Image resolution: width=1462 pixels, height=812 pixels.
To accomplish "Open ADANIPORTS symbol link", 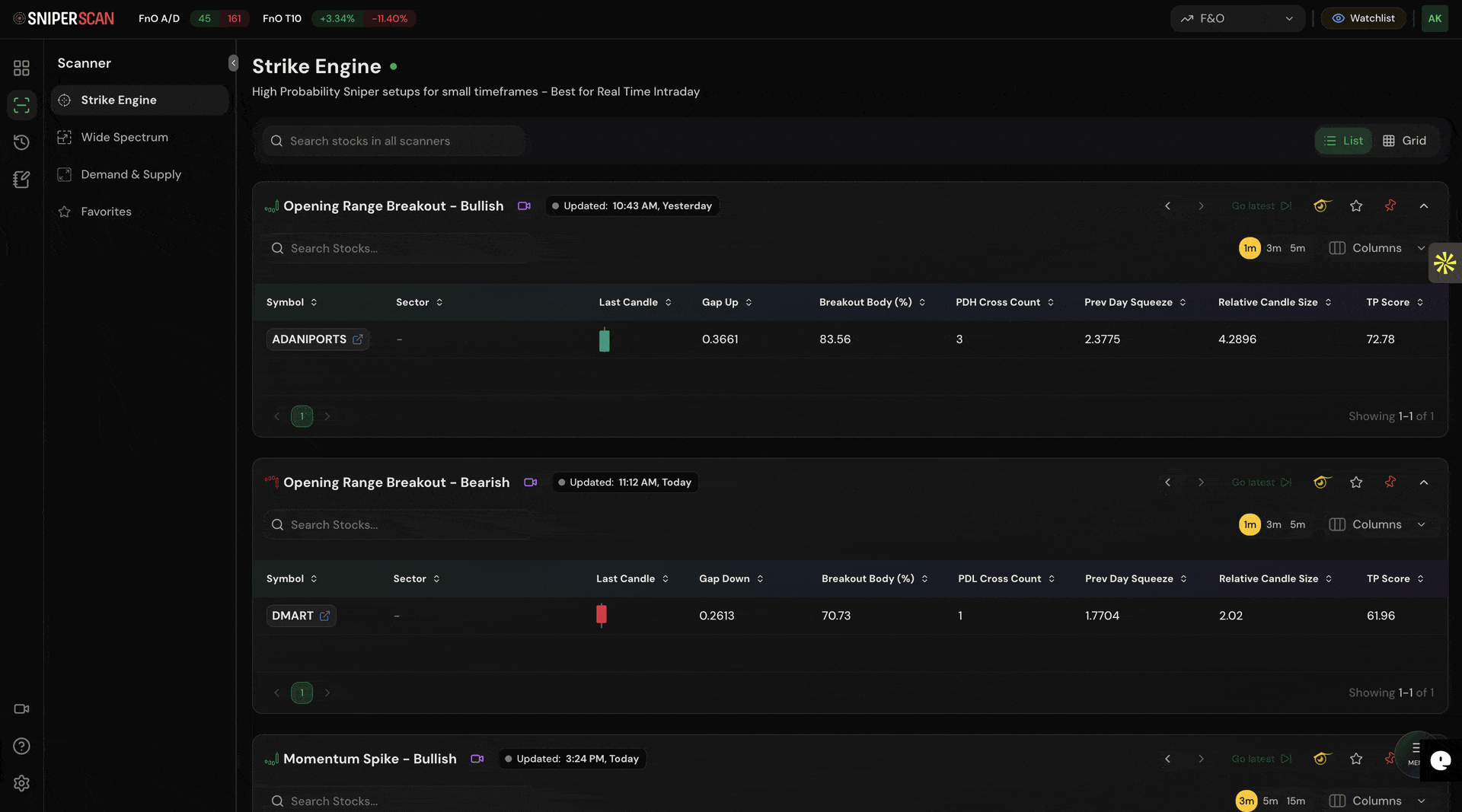I will [318, 339].
